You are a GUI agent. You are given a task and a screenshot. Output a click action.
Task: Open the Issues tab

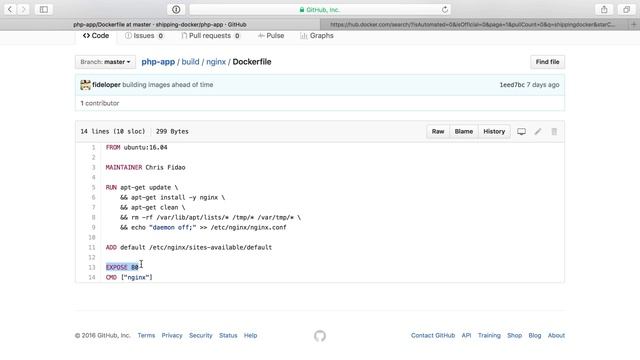(144, 36)
